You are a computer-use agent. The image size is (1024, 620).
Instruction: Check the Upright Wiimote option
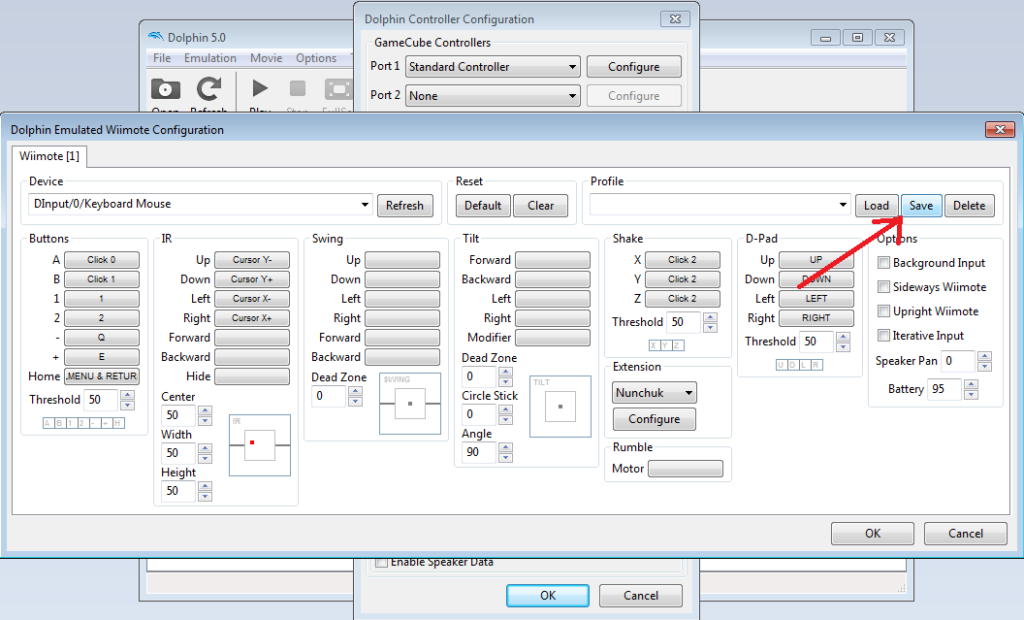pyautogui.click(x=884, y=311)
